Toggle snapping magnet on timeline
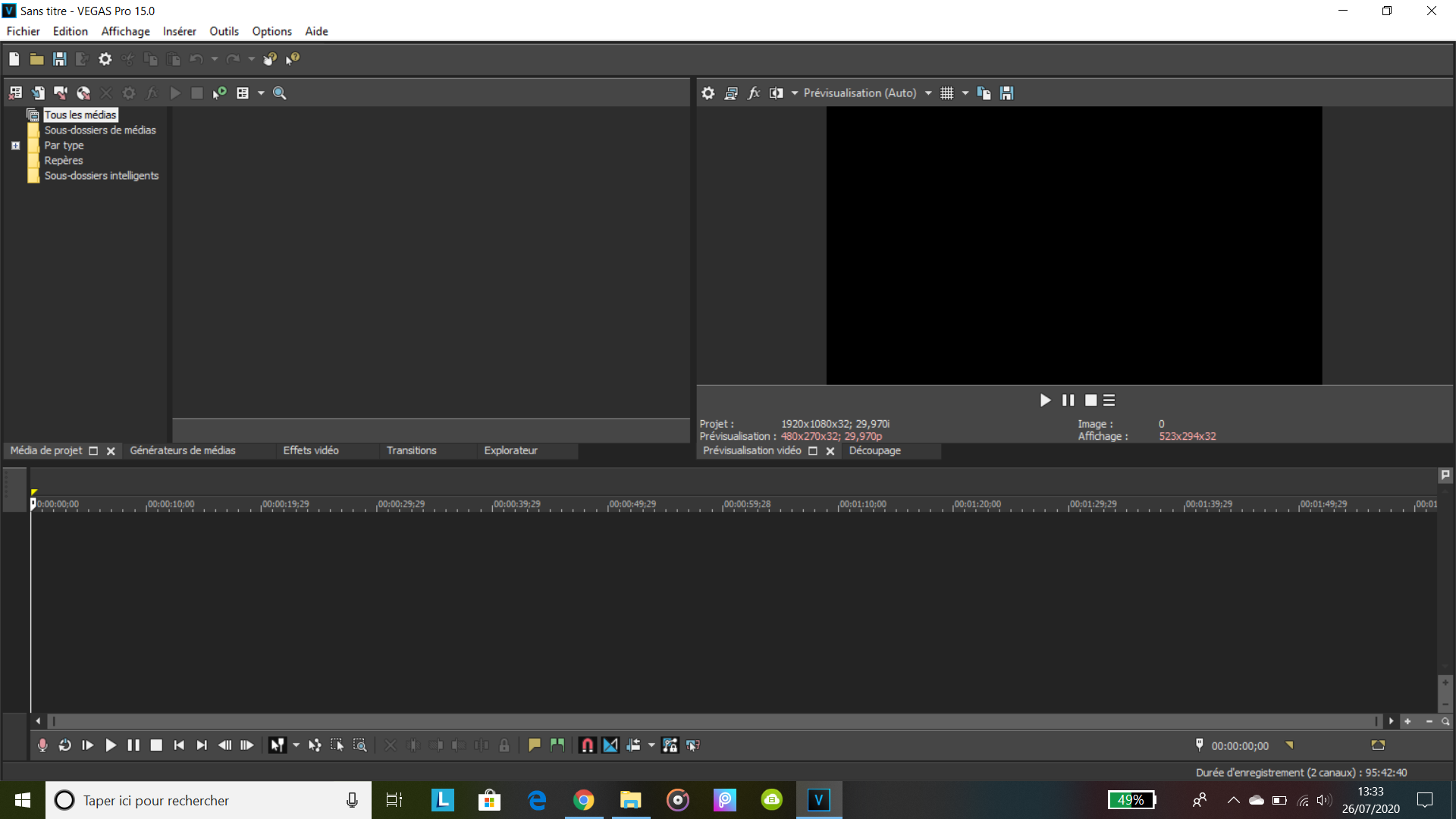This screenshot has height=819, width=1456. pos(588,745)
